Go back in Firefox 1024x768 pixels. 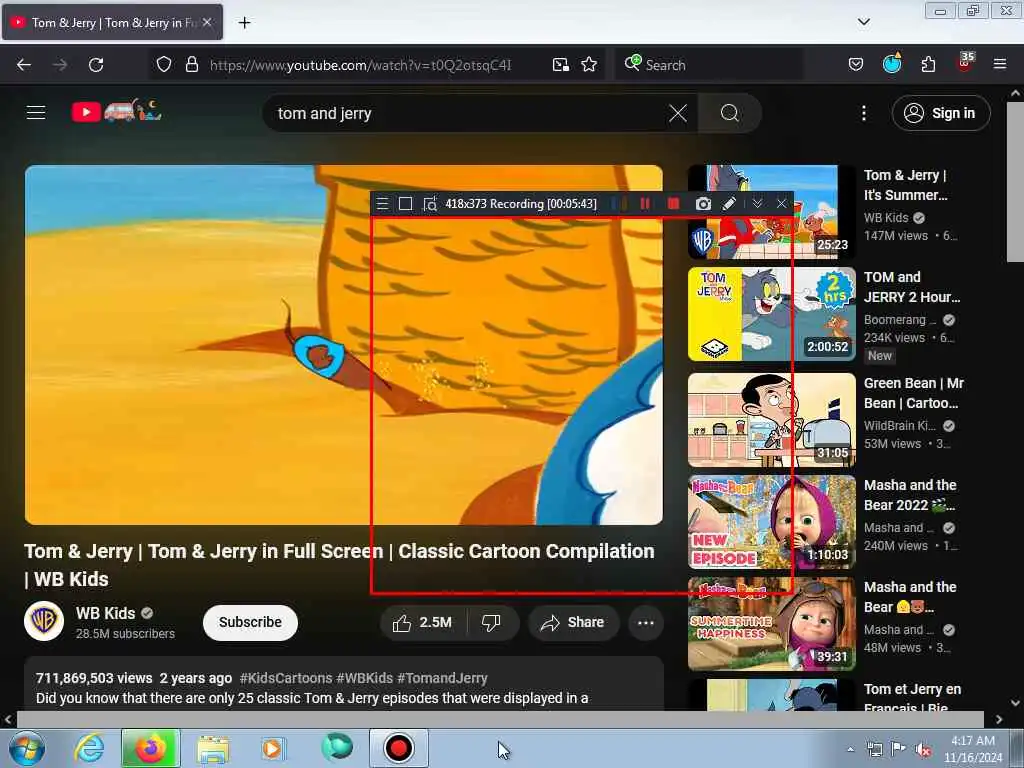coord(24,65)
